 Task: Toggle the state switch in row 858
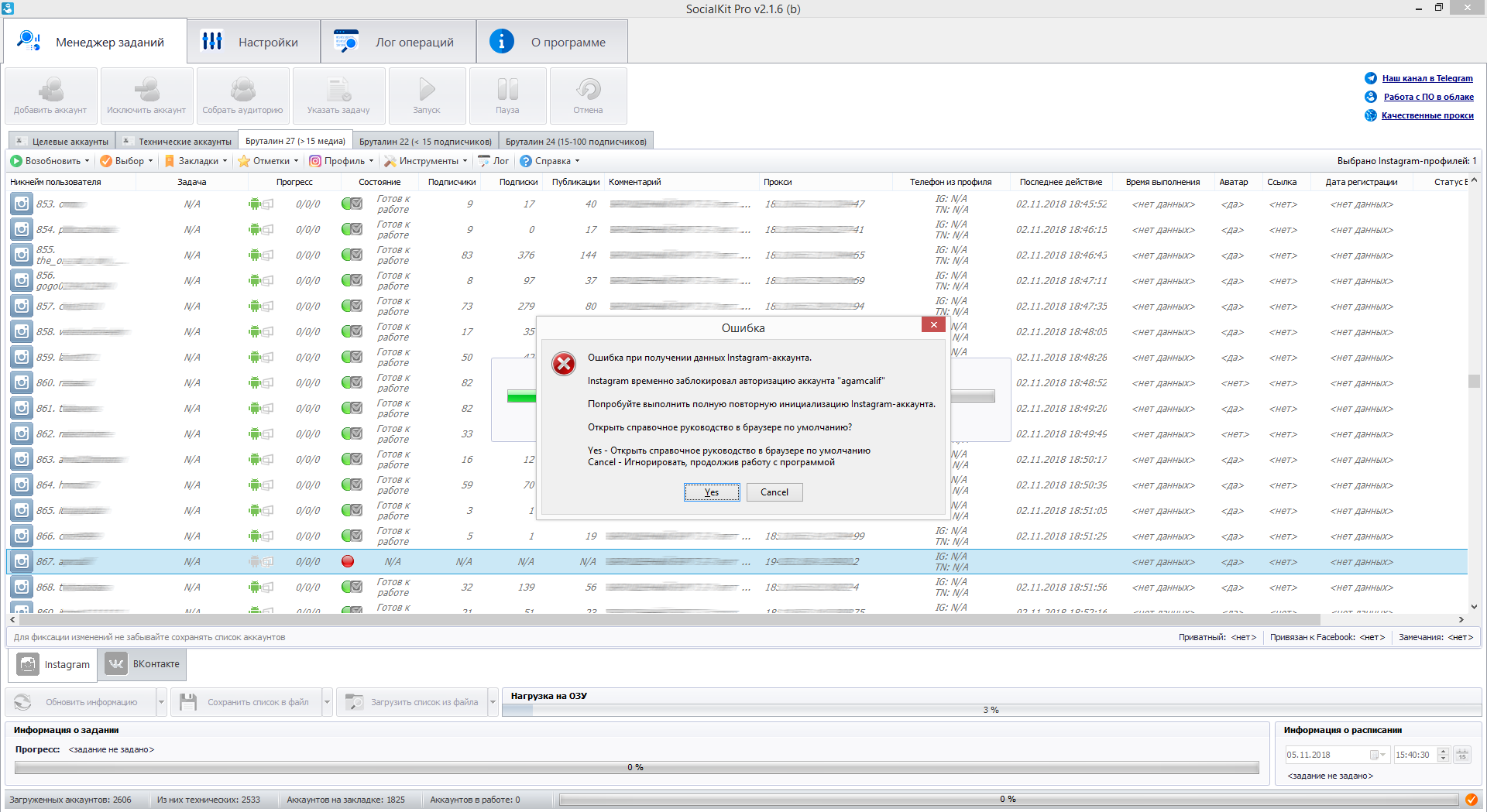pyautogui.click(x=352, y=332)
